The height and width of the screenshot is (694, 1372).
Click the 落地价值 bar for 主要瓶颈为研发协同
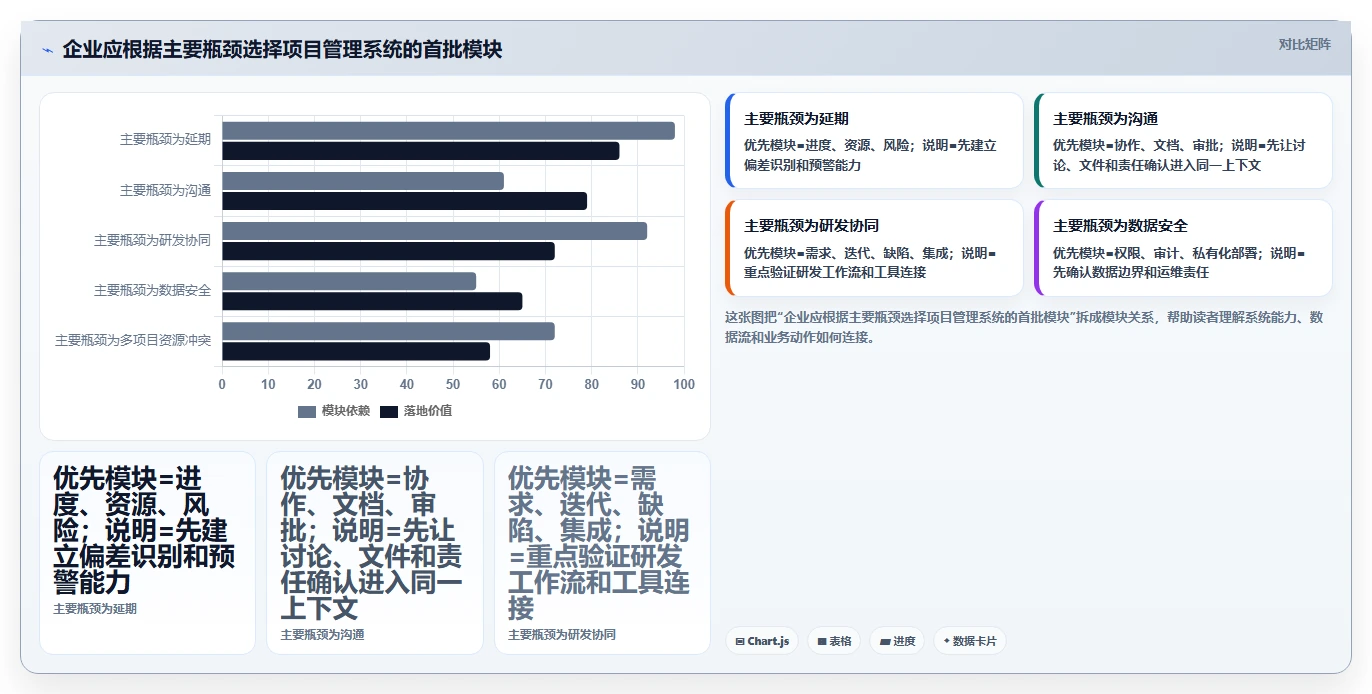pos(388,251)
